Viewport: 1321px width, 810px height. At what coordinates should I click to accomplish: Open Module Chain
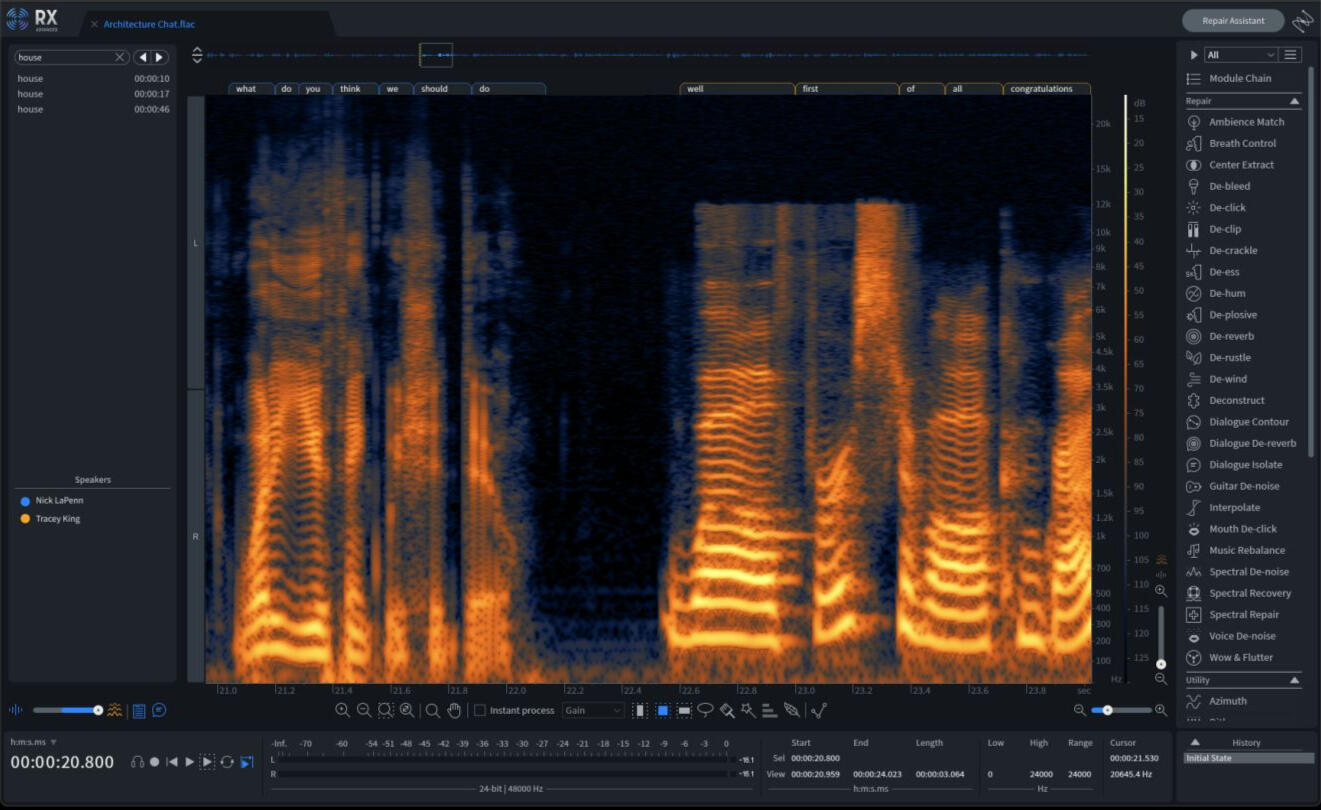tap(1240, 78)
